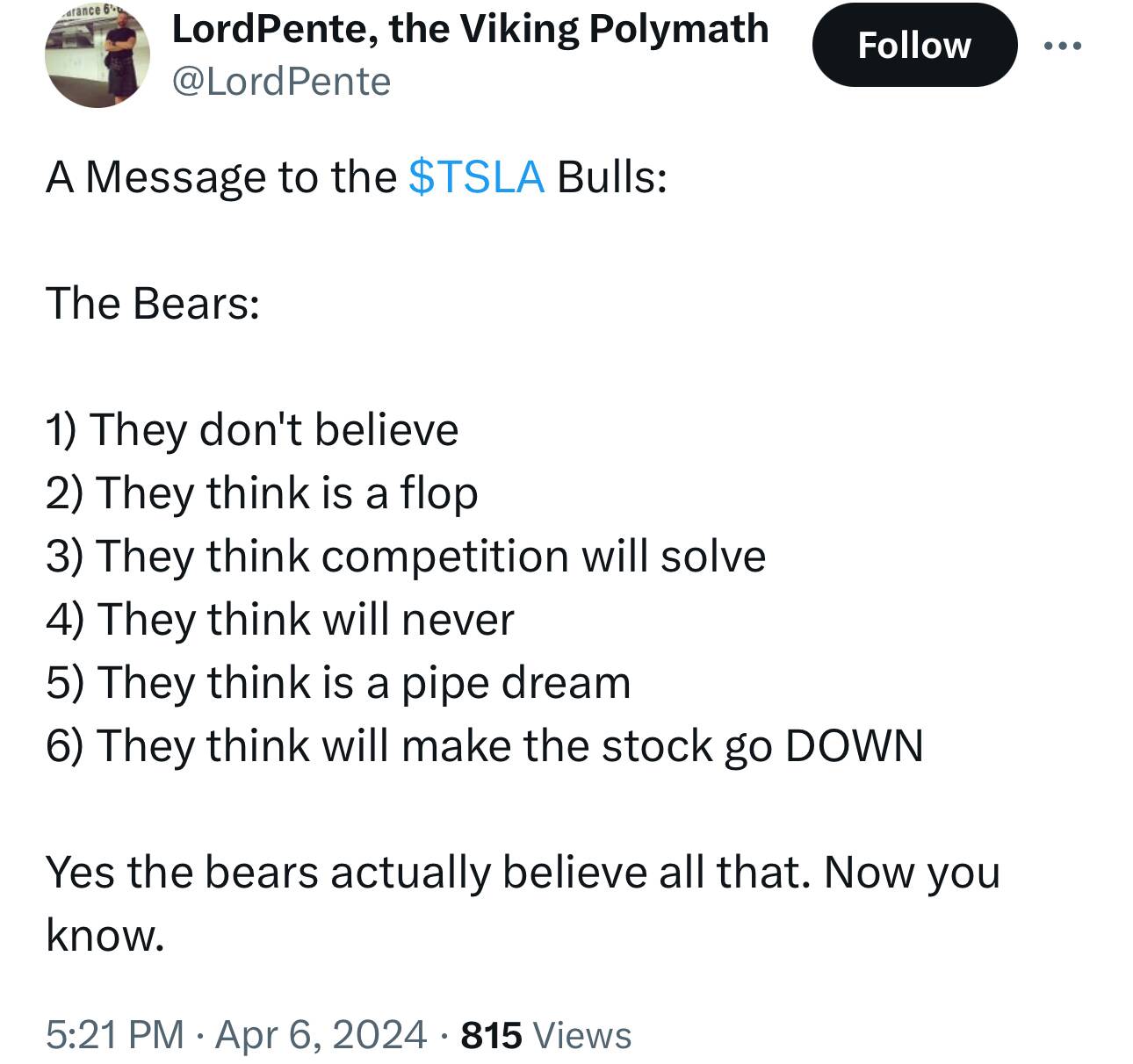The height and width of the screenshot is (1064, 1133).
Task: Click the Follow button
Action: [914, 45]
